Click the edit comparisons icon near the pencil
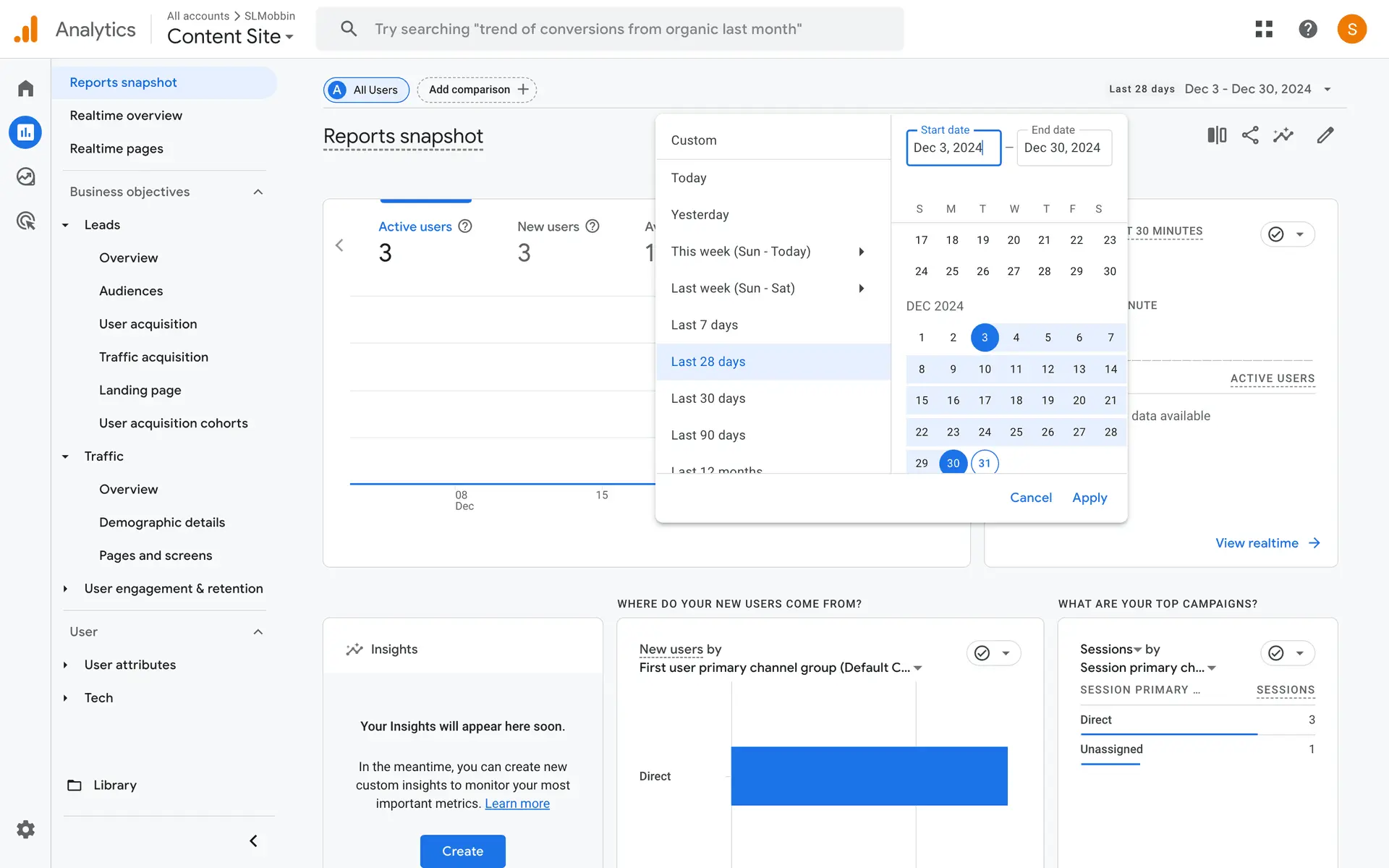The height and width of the screenshot is (868, 1389). click(x=1217, y=135)
